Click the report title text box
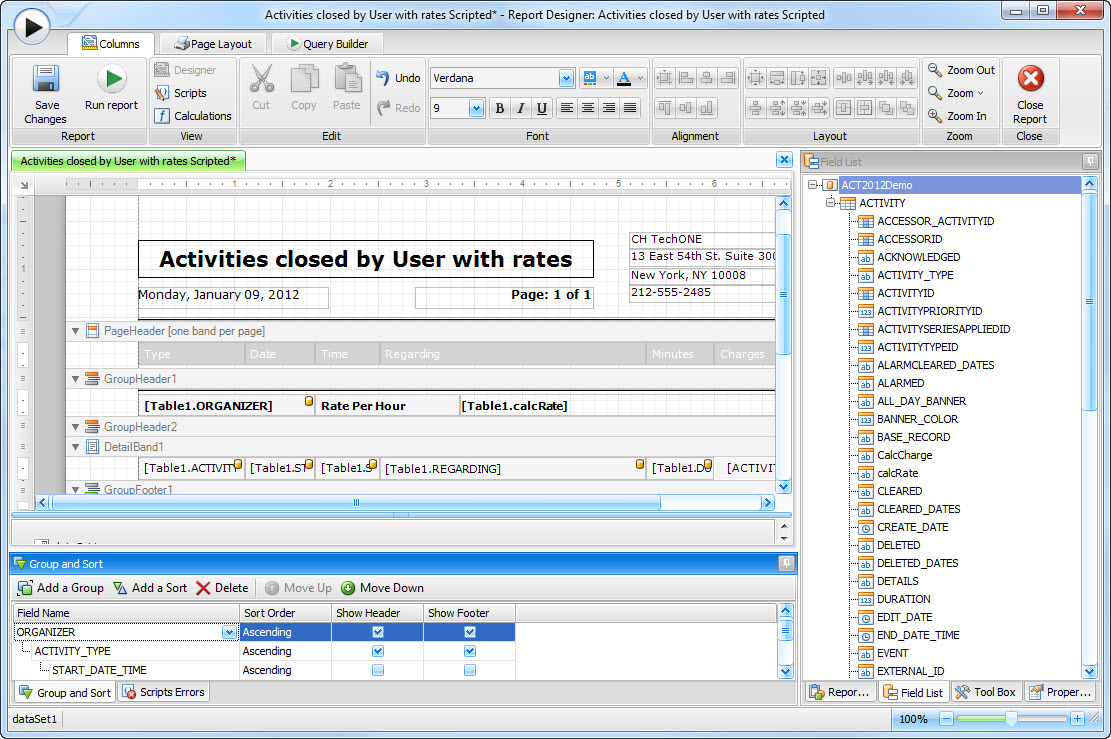 click(366, 259)
